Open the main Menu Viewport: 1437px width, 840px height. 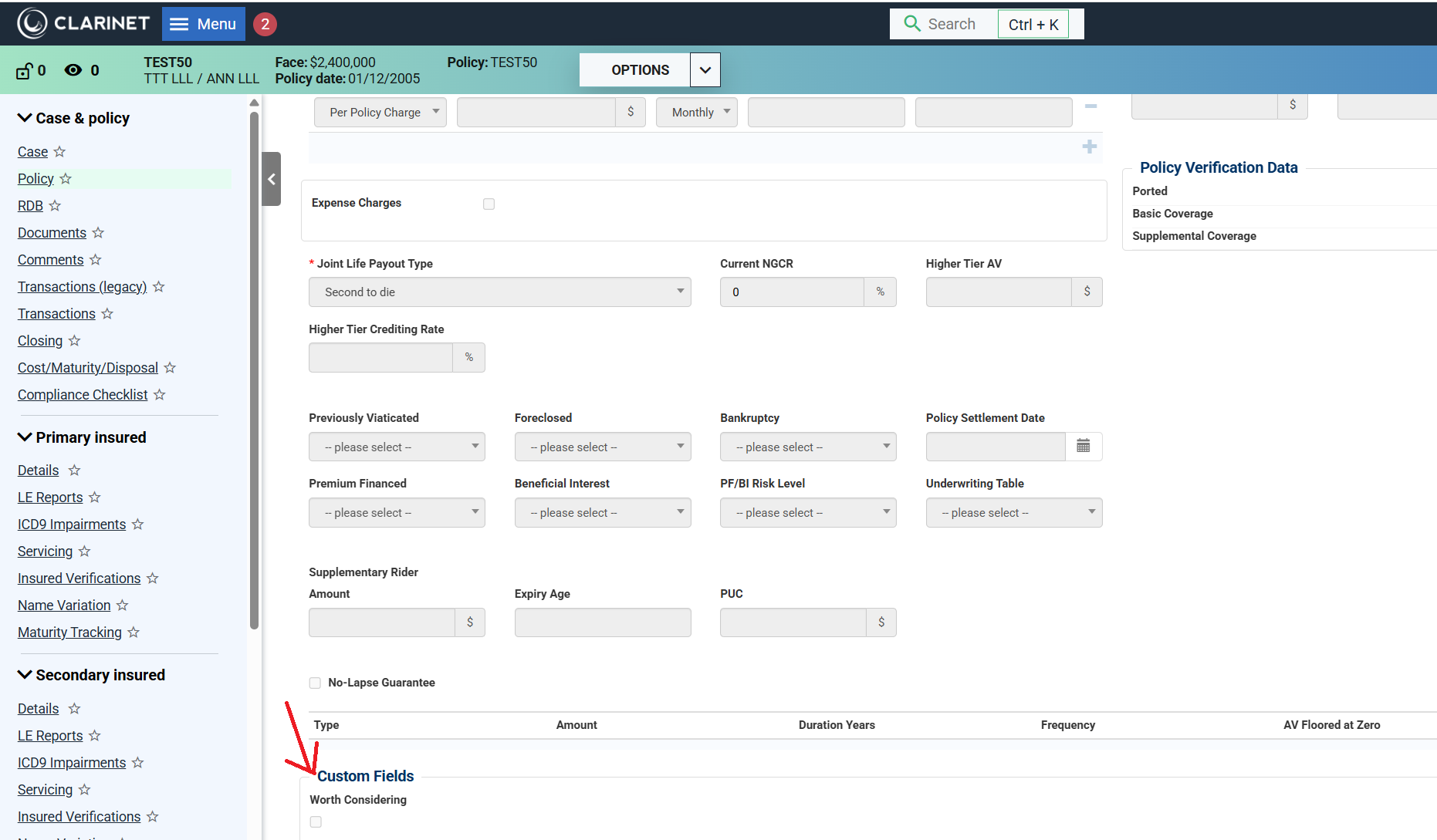[203, 24]
